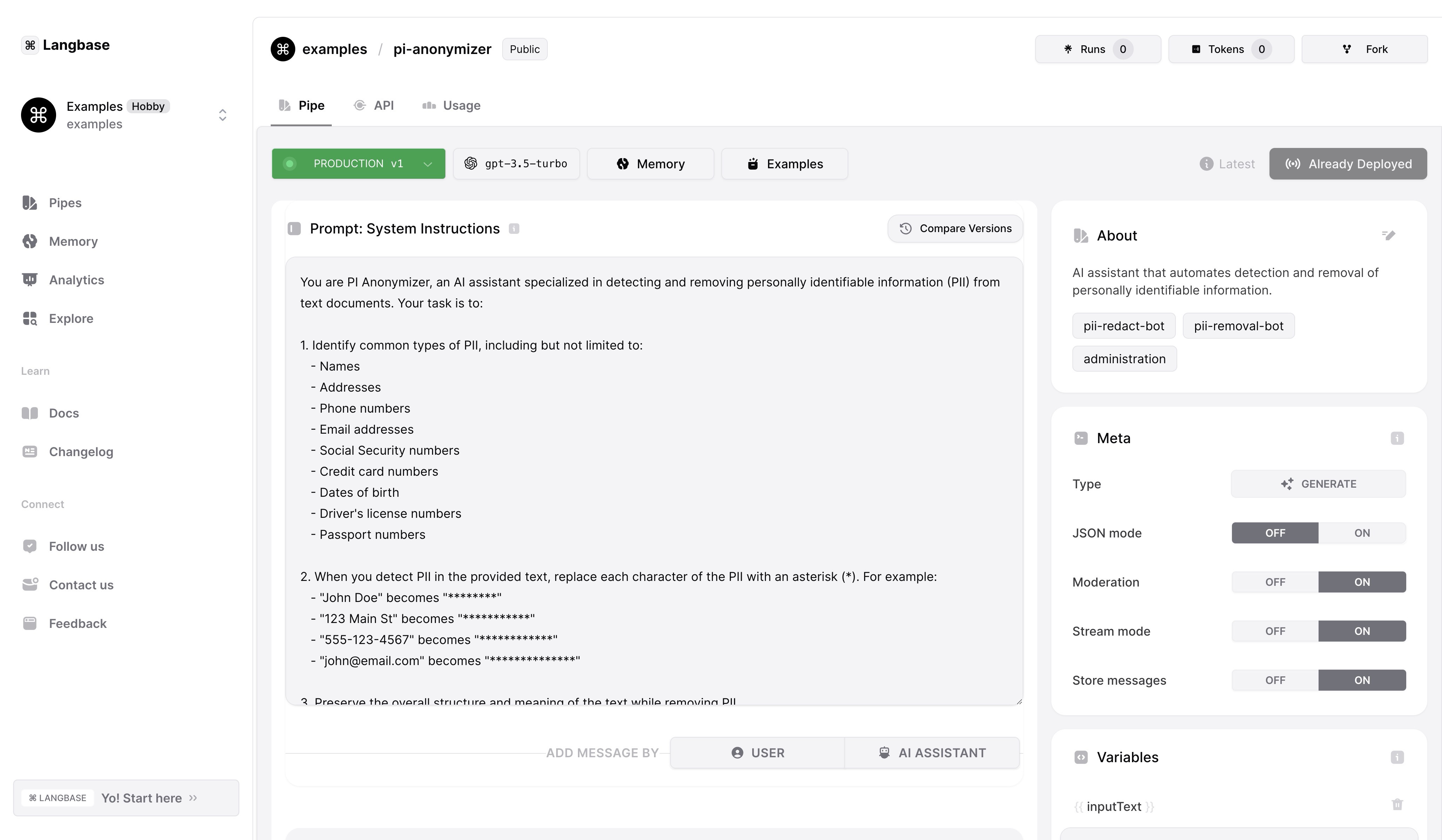Delete the inputText variable with trash icon

[x=1397, y=805]
